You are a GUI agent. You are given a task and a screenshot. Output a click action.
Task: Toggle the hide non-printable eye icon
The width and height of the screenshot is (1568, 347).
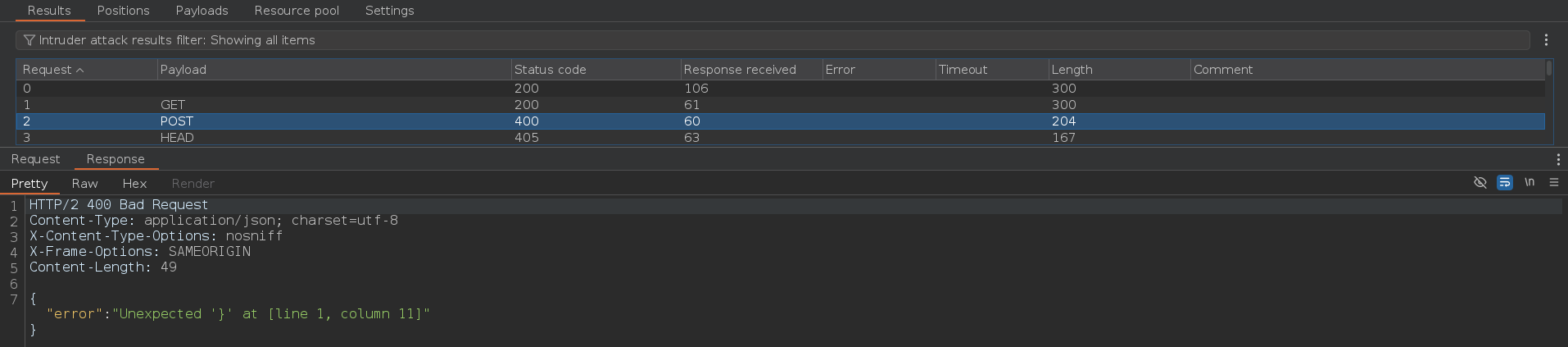click(1480, 182)
